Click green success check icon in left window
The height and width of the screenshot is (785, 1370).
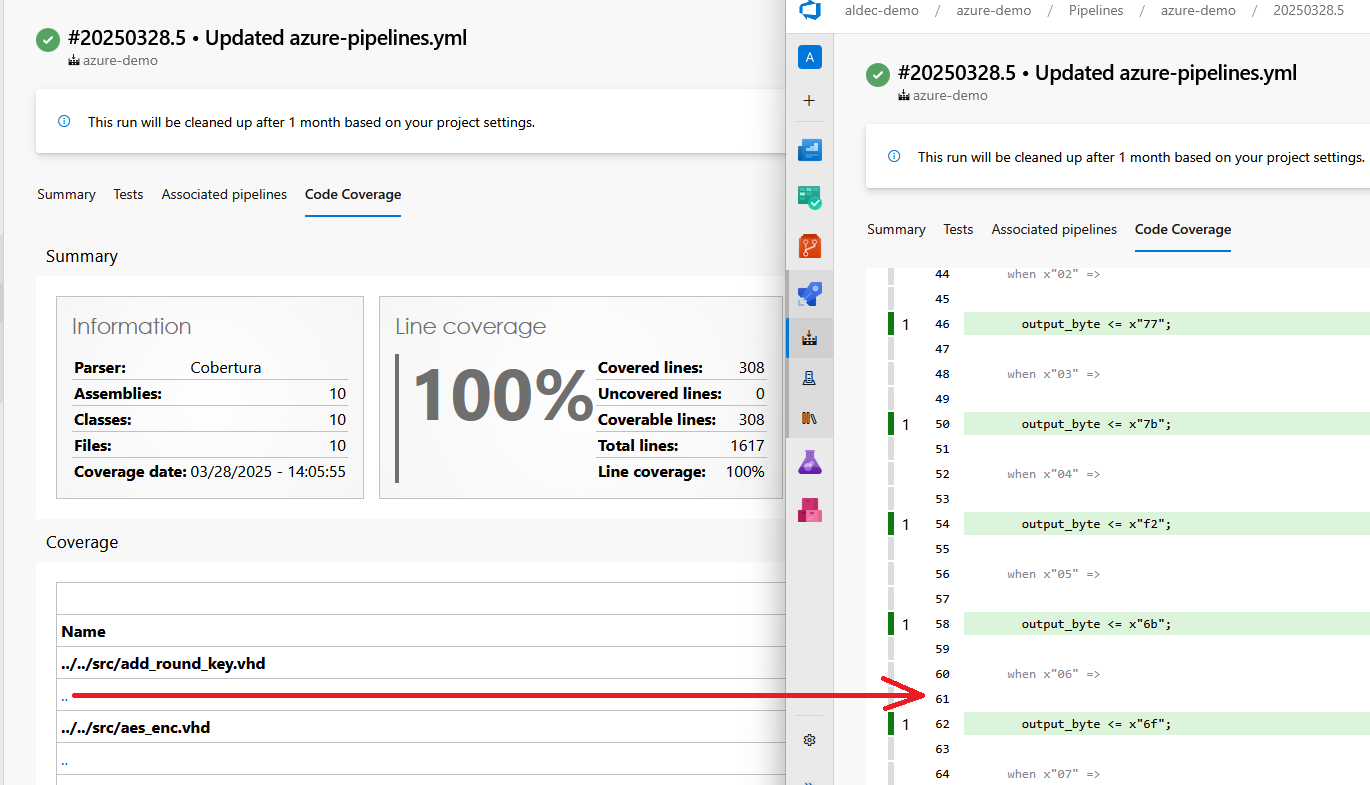pyautogui.click(x=47, y=39)
